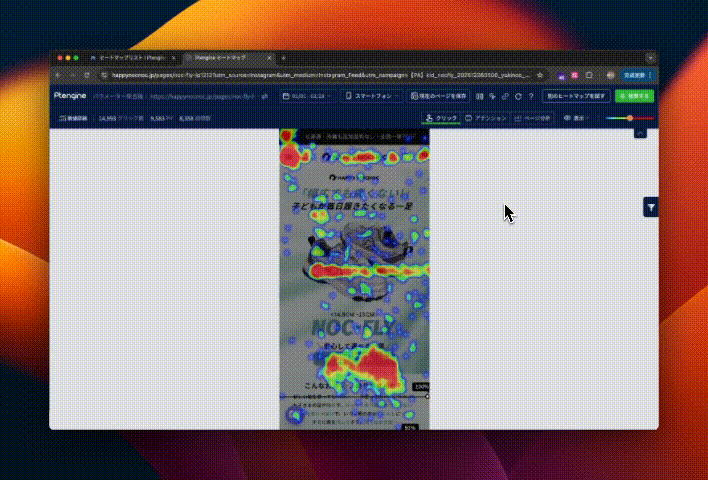The image size is (708, 480).
Task: Switch to the クリック heatmap mode
Action: [x=441, y=118]
